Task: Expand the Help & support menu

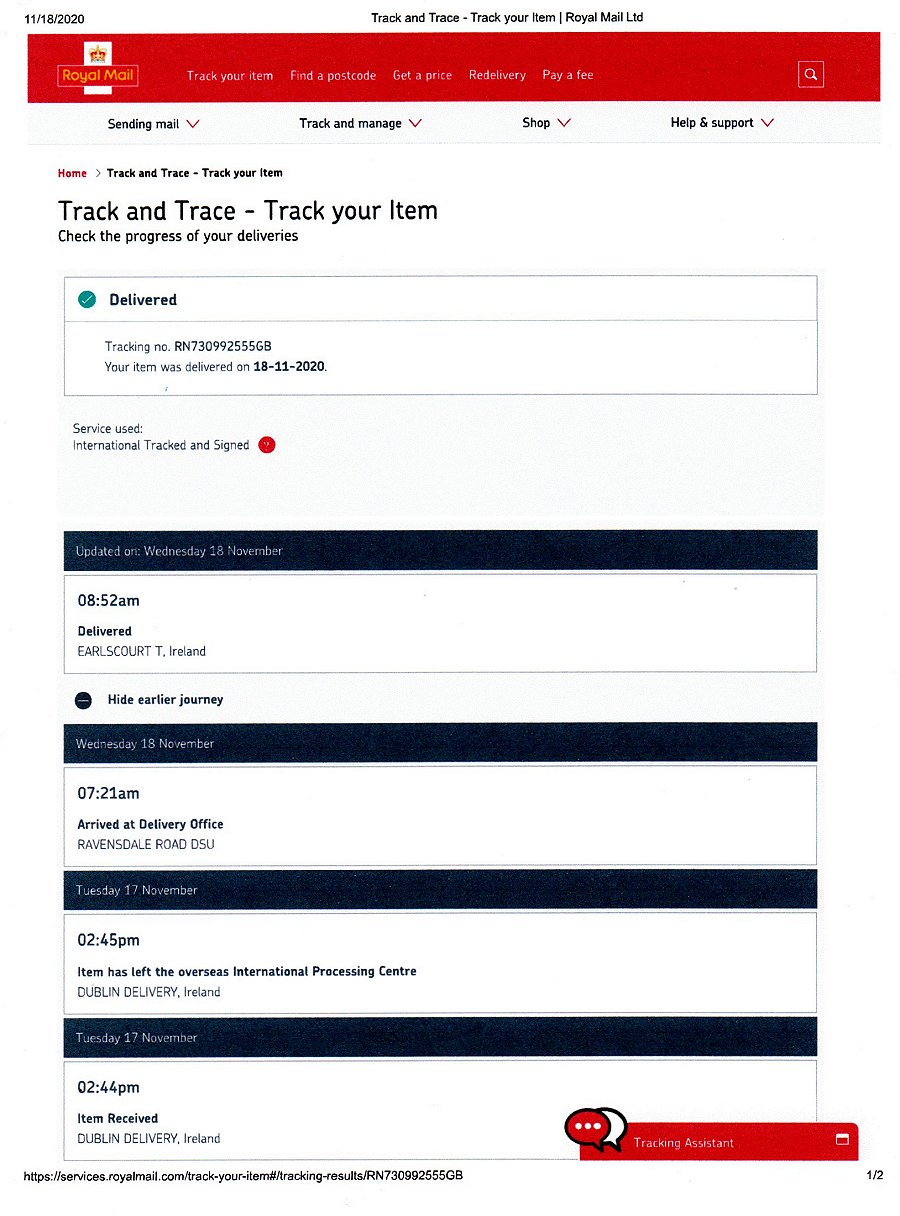Action: [722, 123]
